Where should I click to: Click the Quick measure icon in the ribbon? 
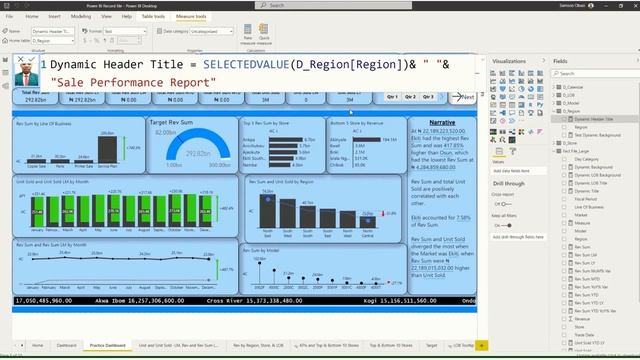(x=264, y=30)
